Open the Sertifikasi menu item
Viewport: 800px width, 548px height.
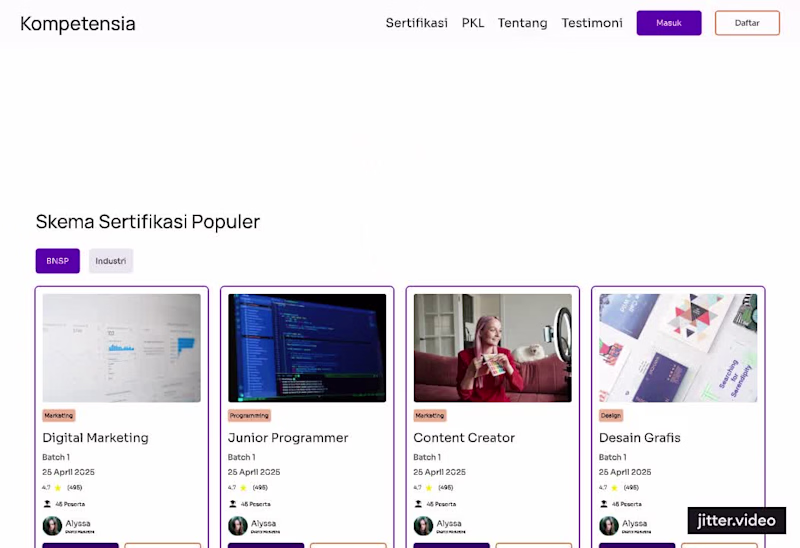tap(416, 23)
